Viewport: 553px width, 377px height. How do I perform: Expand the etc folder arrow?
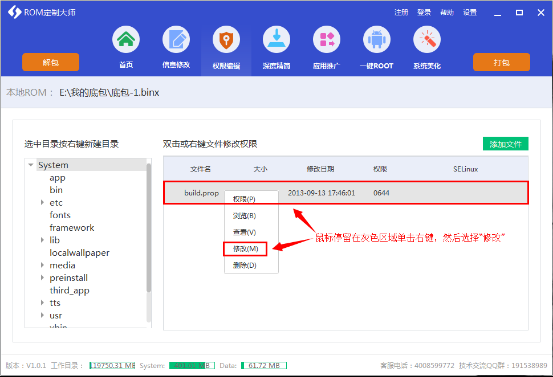pyautogui.click(x=42, y=202)
